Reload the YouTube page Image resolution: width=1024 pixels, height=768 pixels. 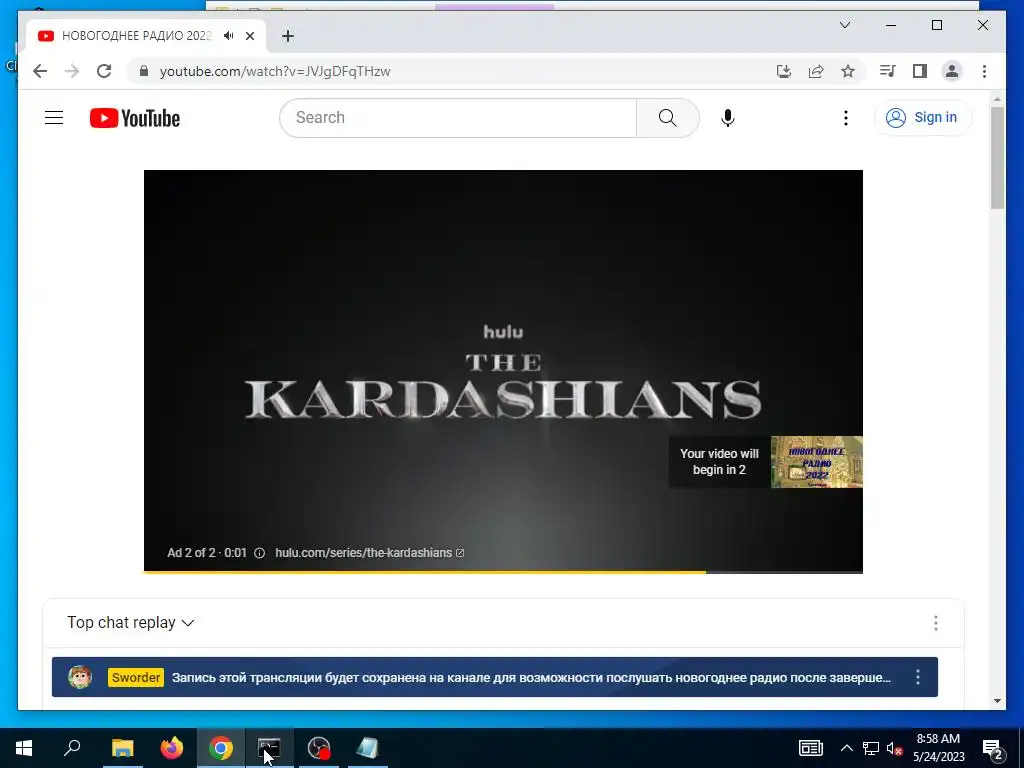tap(104, 71)
